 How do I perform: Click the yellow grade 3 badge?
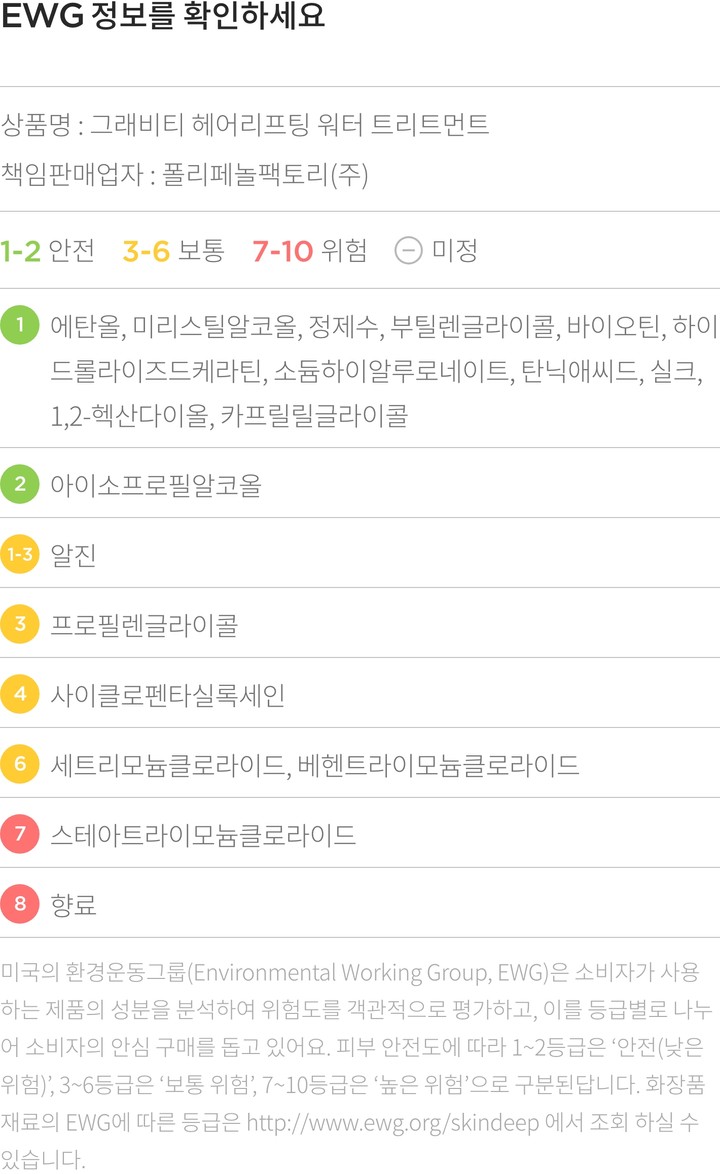[x=20, y=624]
